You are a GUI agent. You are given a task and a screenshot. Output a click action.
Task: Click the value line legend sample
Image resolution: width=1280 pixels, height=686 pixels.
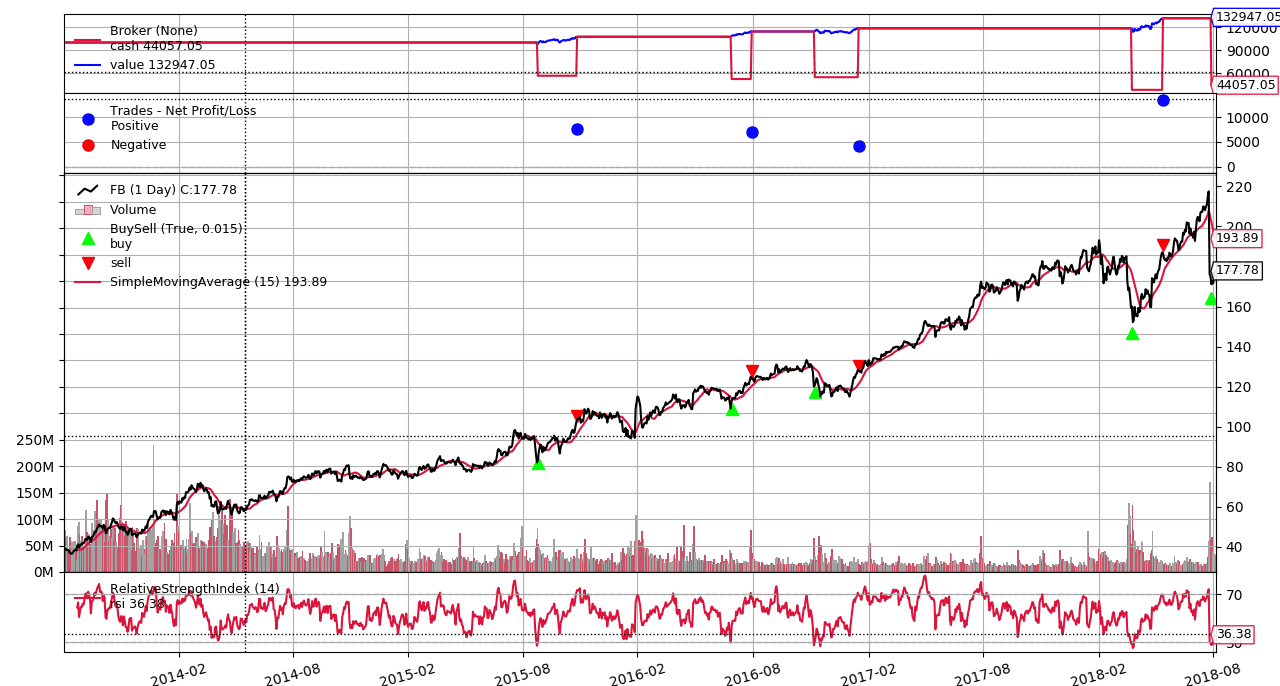(85, 62)
